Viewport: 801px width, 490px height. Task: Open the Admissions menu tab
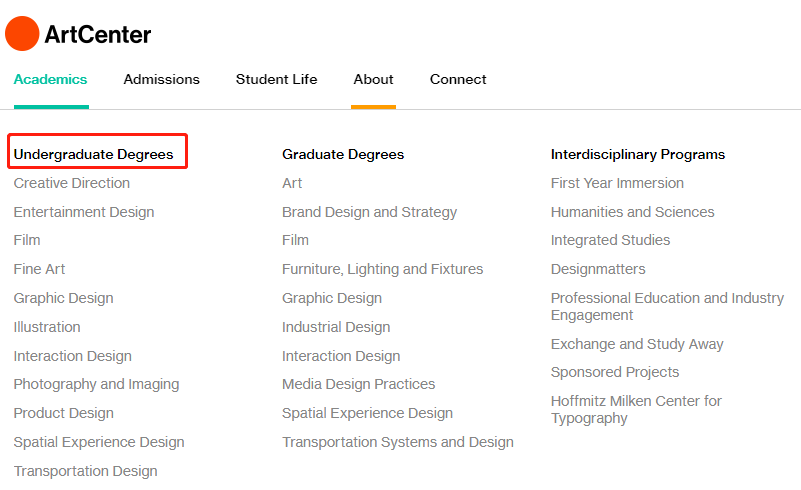pos(161,80)
